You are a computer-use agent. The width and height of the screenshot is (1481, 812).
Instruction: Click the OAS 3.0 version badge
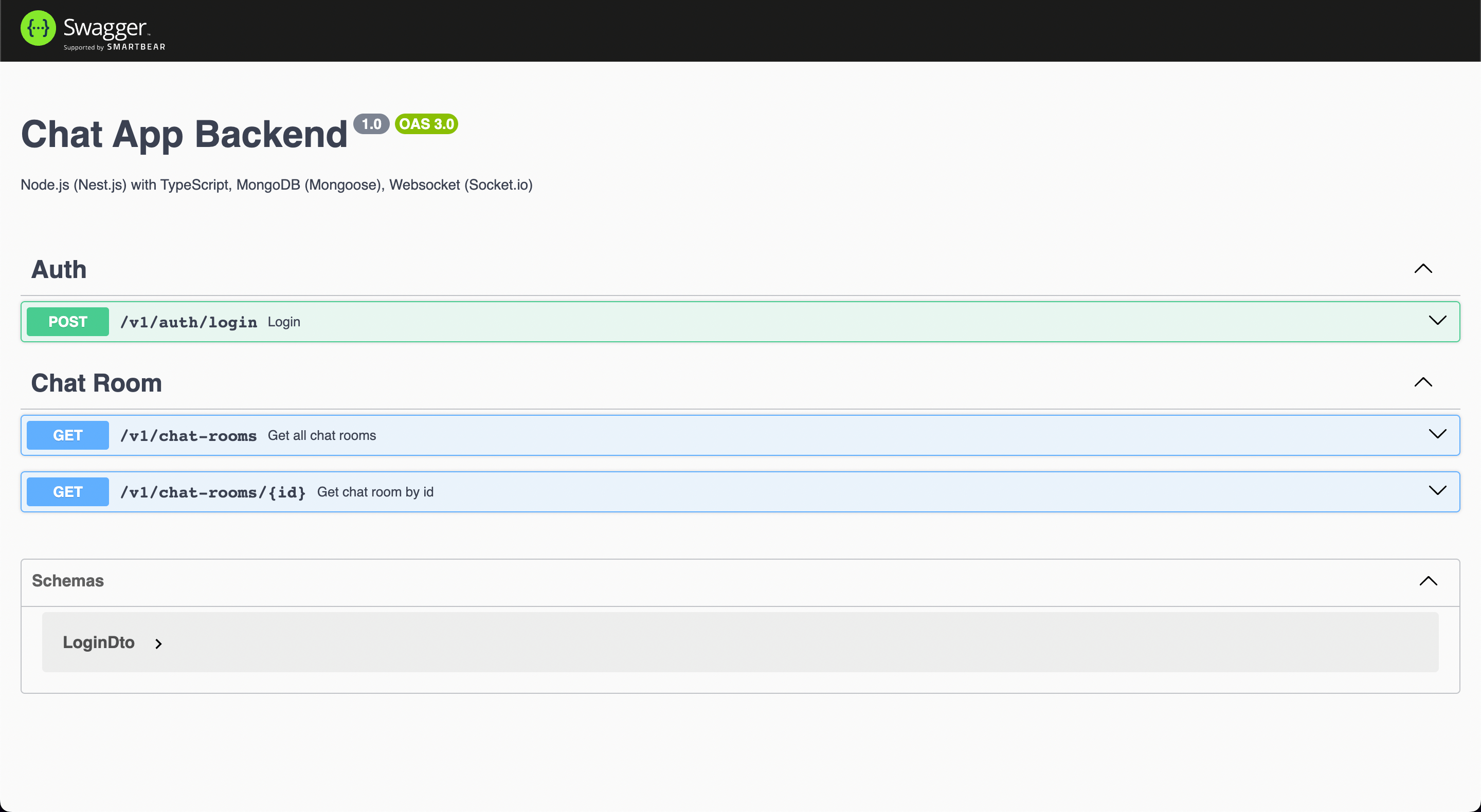click(x=426, y=124)
